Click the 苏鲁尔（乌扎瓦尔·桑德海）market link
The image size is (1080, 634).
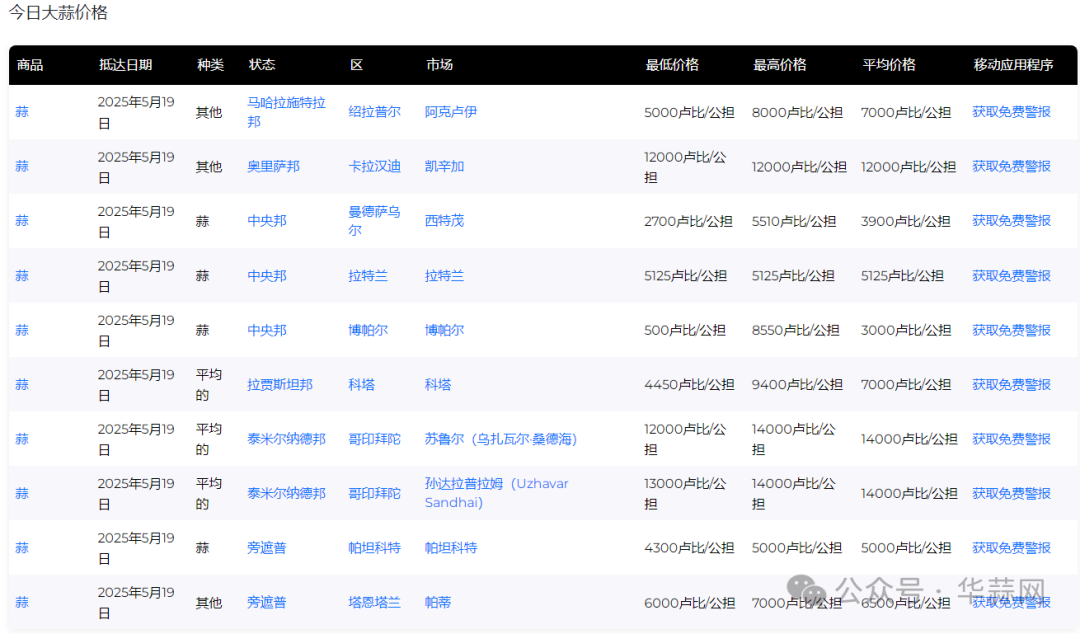click(501, 439)
